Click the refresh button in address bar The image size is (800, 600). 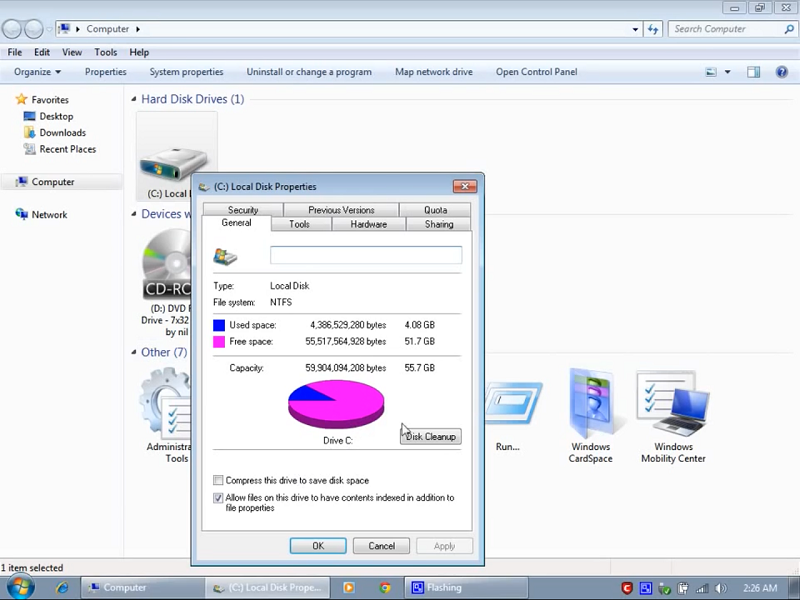[653, 29]
